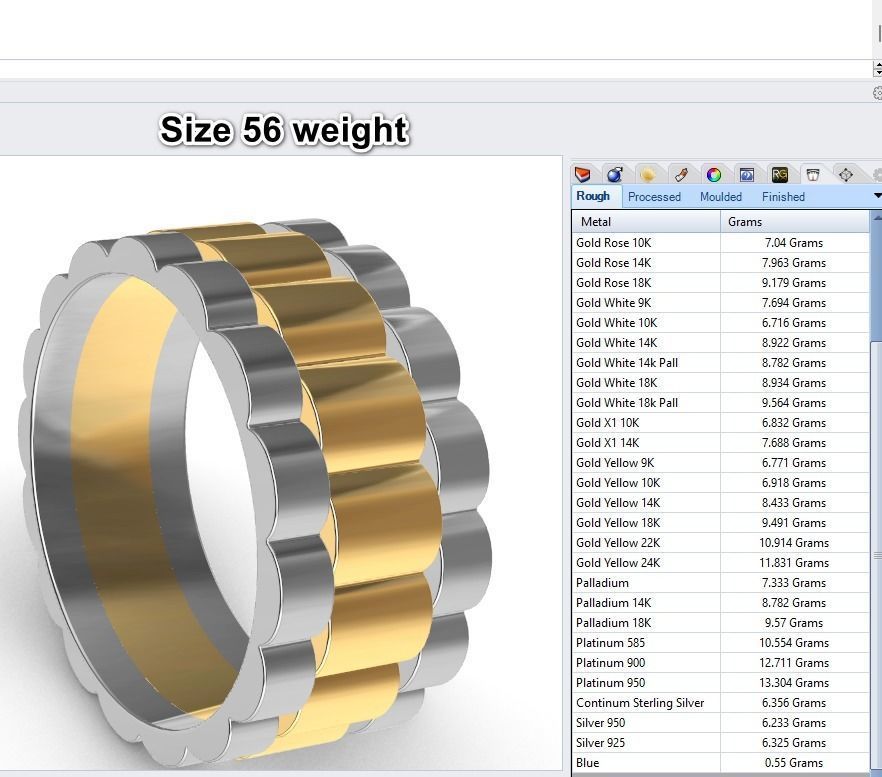The height and width of the screenshot is (777, 882).
Task: Click the 9.57 Grams value
Action: pos(794,623)
